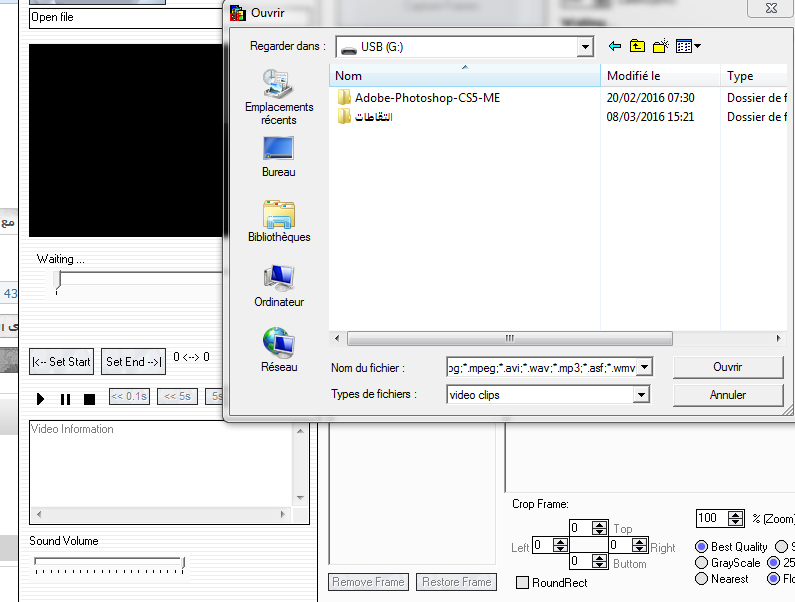The height and width of the screenshot is (602, 795).
Task: Select Bureau in the places sidebar
Action: tap(279, 157)
